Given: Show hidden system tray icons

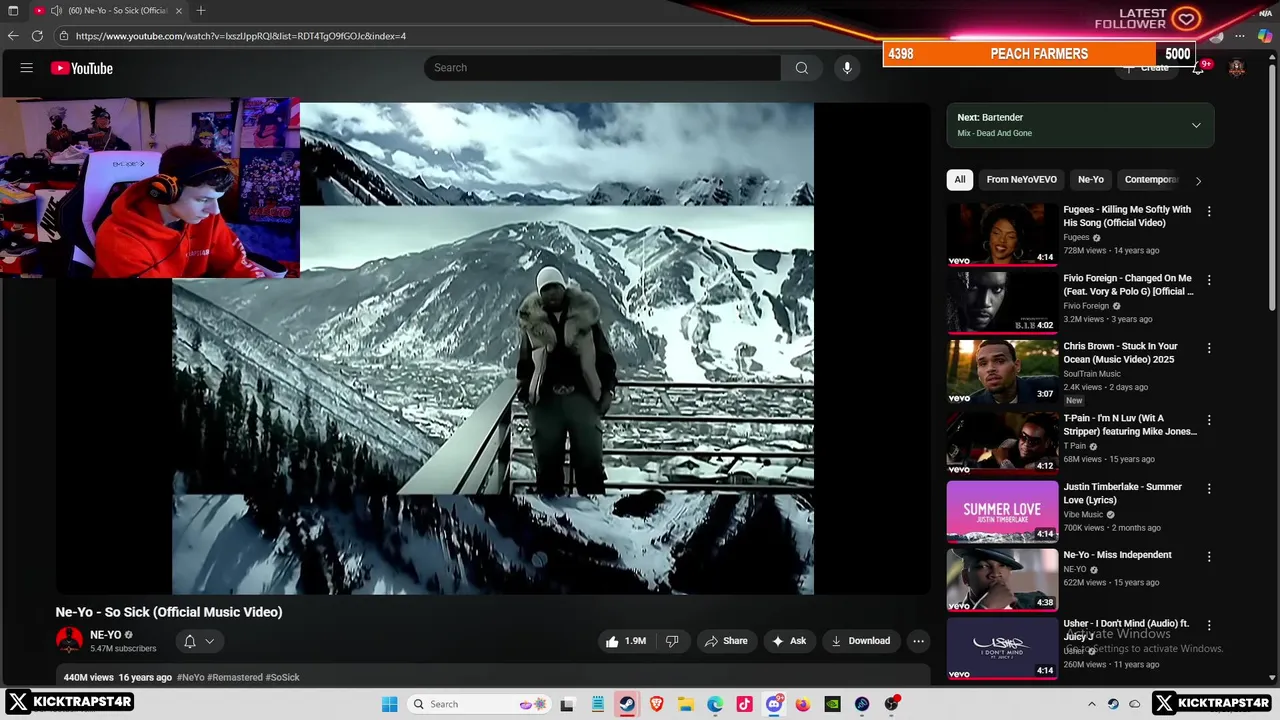Looking at the screenshot, I should coord(1091,704).
